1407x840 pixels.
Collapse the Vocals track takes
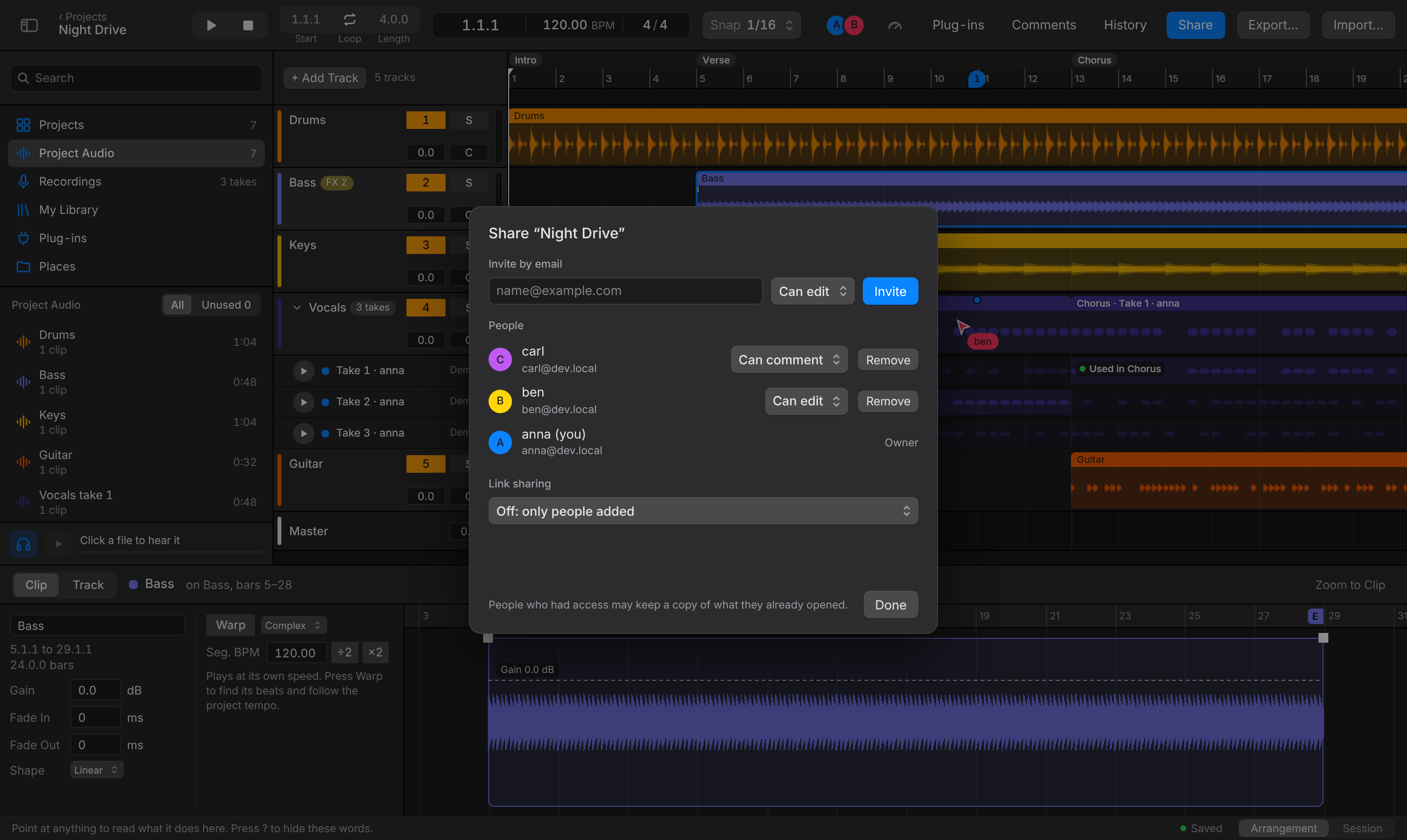pyautogui.click(x=297, y=307)
